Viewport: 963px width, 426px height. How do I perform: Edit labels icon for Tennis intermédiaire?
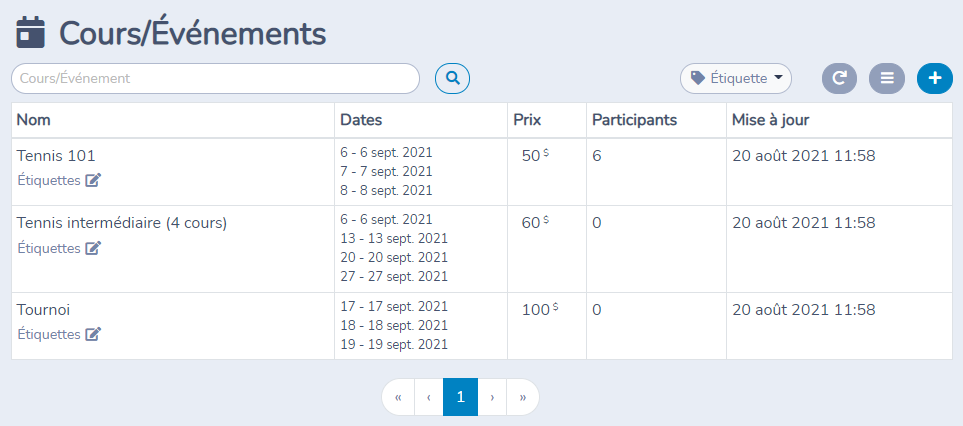[93, 248]
